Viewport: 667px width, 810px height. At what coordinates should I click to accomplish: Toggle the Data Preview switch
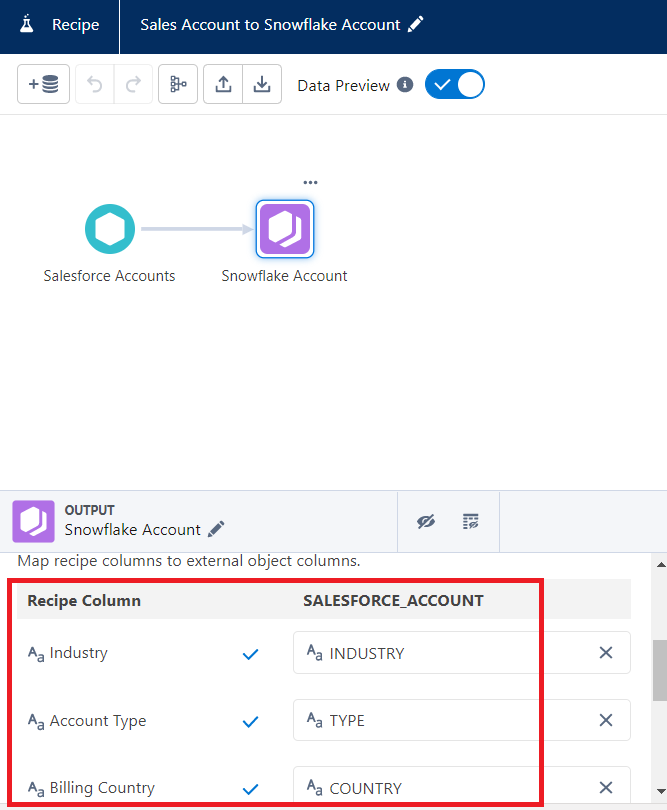[455, 85]
